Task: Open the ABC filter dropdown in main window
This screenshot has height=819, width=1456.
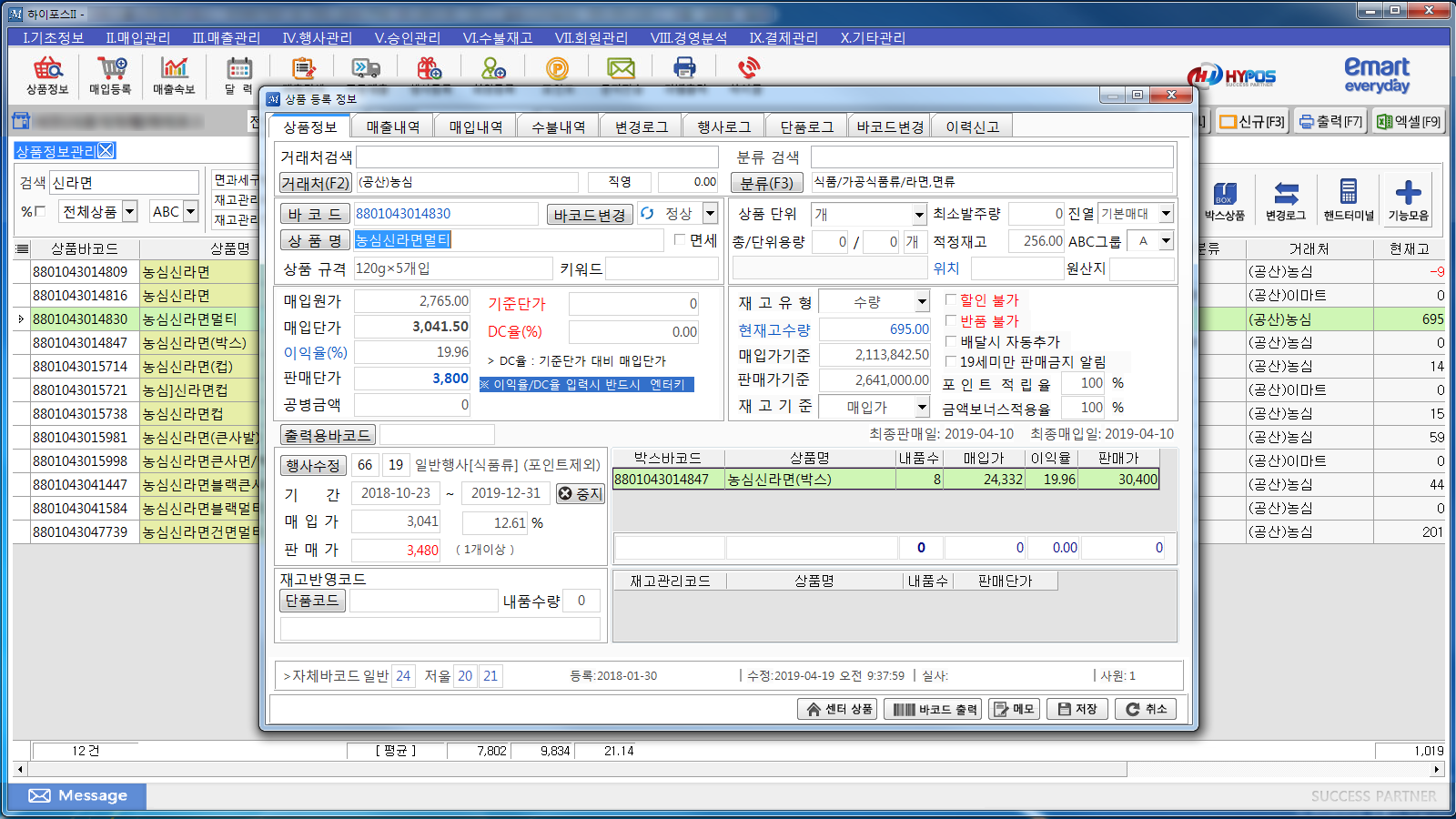Action: (x=190, y=211)
